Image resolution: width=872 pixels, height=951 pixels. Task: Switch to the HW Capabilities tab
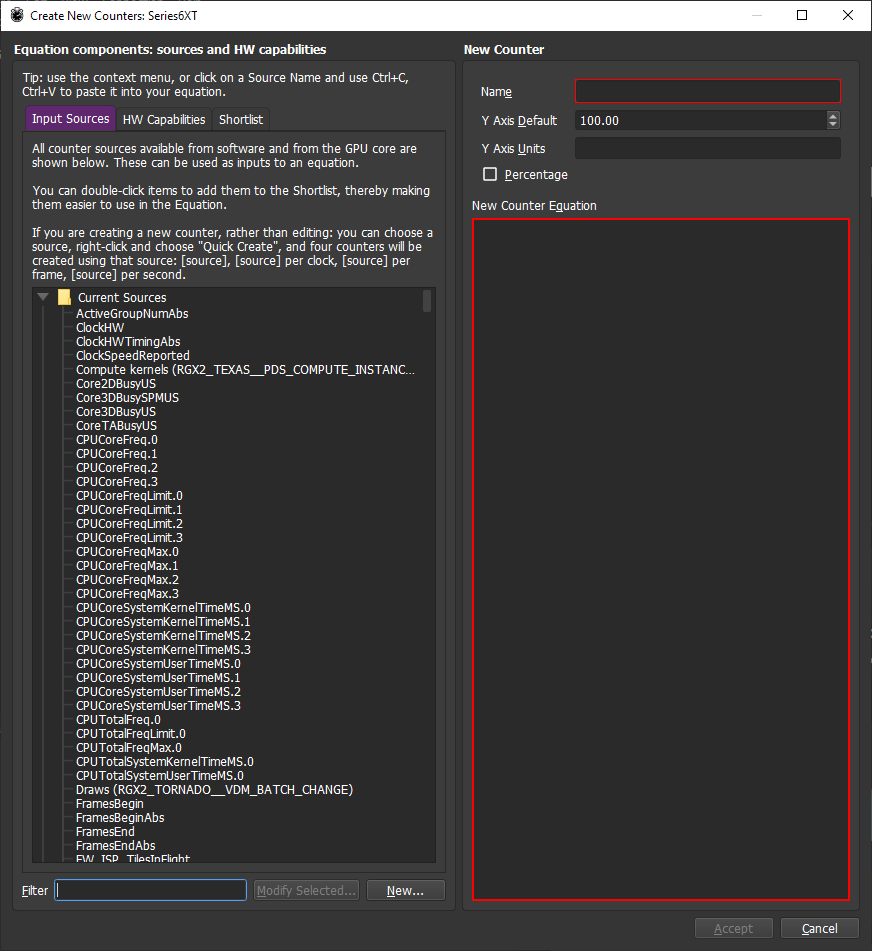164,119
